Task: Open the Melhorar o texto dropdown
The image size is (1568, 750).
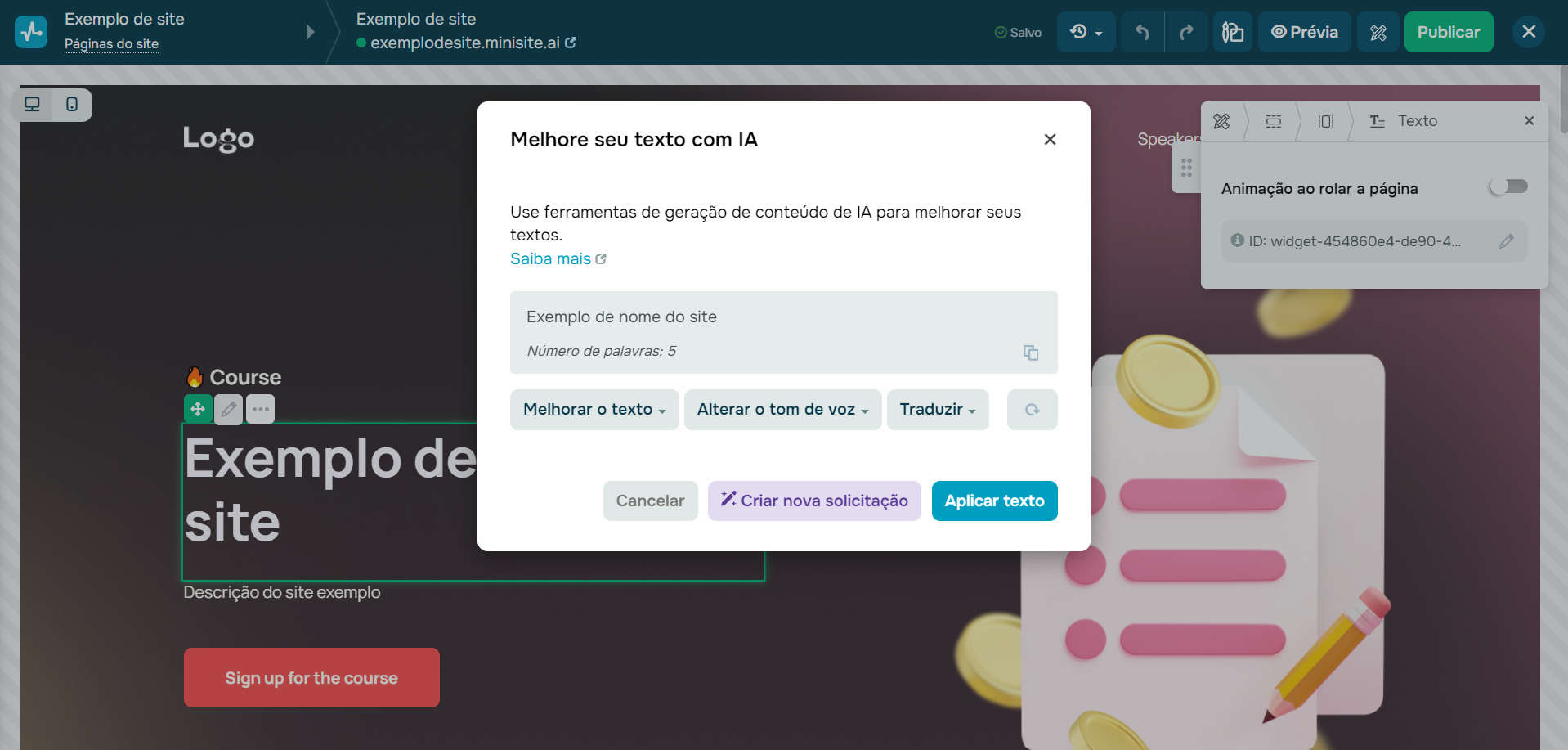Action: point(594,409)
